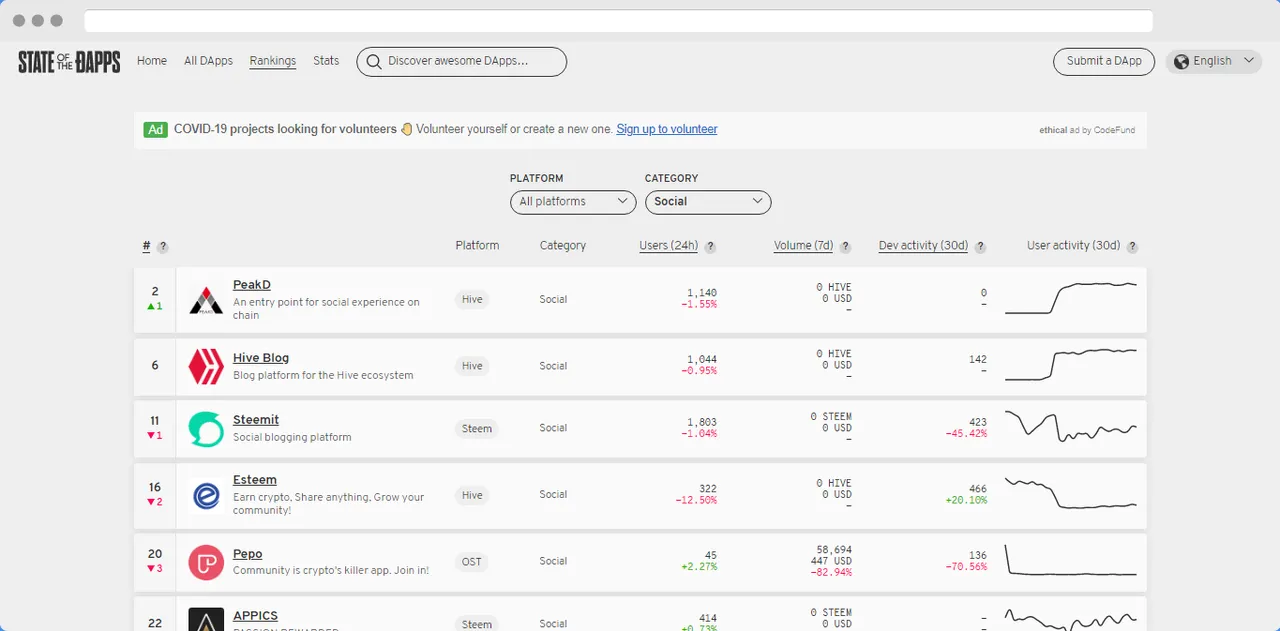Screen dimensions: 1280x631
Task: Click Hive Blog dev activity value 142
Action: pyautogui.click(x=978, y=359)
